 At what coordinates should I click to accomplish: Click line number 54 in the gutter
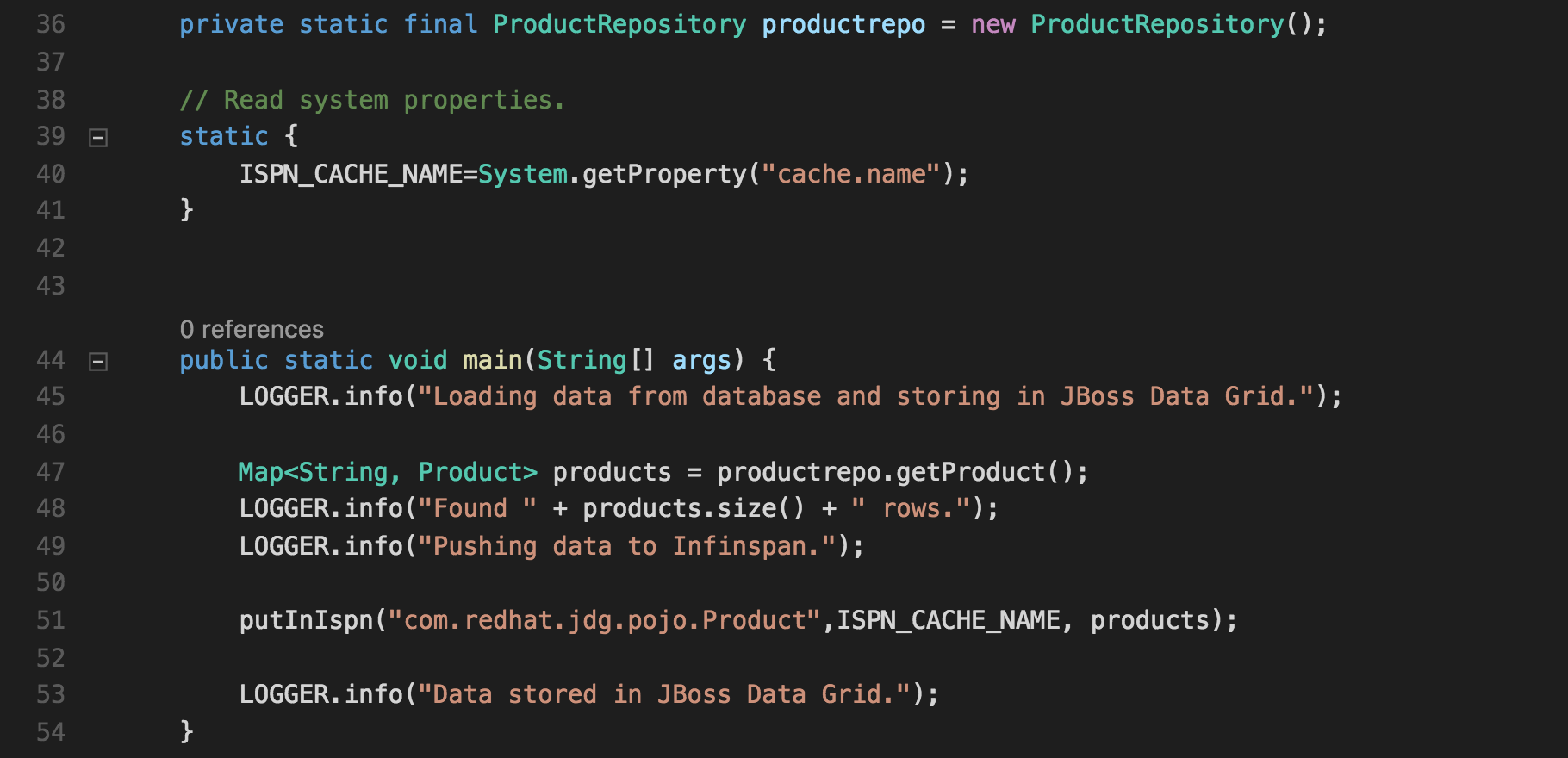click(51, 732)
